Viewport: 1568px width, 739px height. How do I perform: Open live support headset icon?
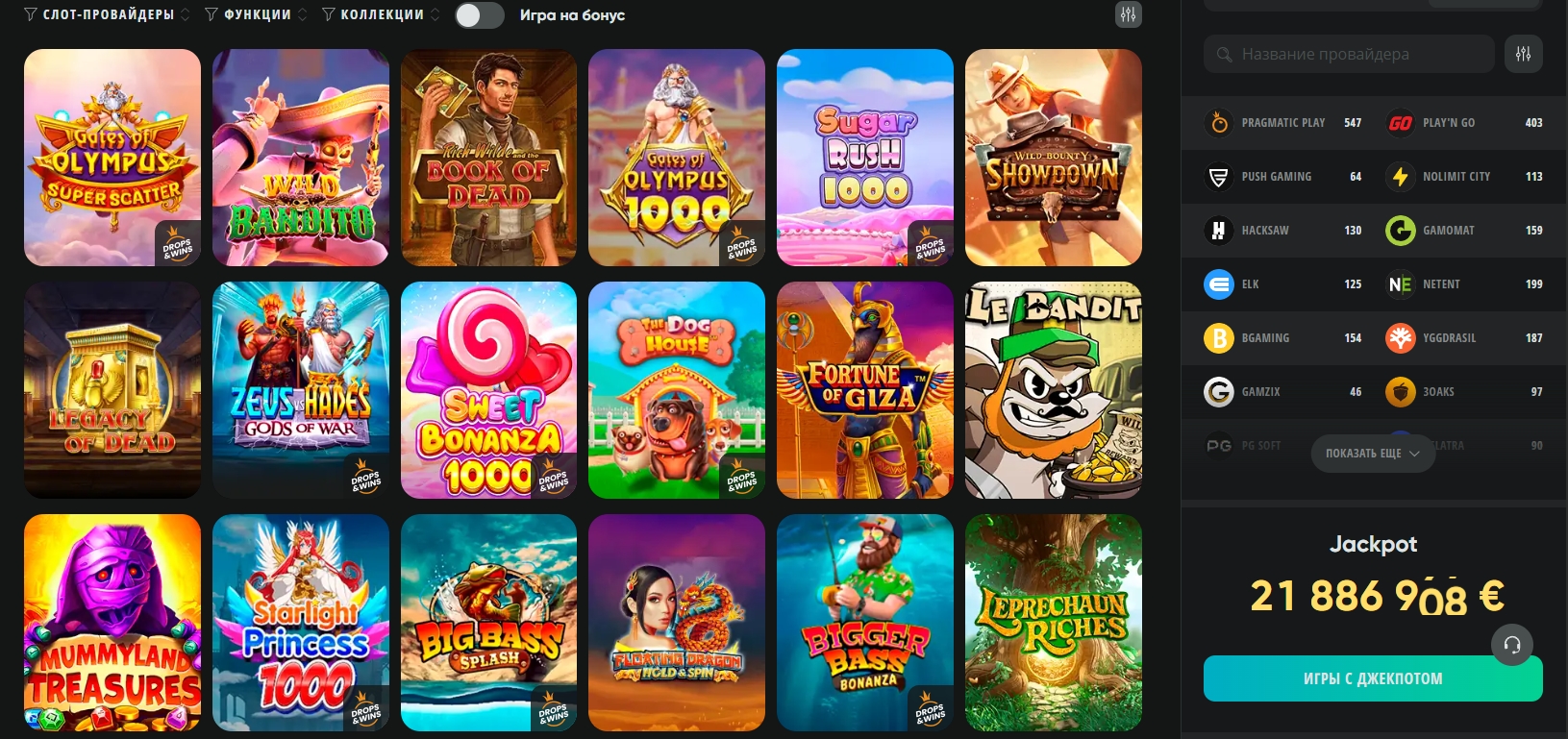[x=1511, y=645]
